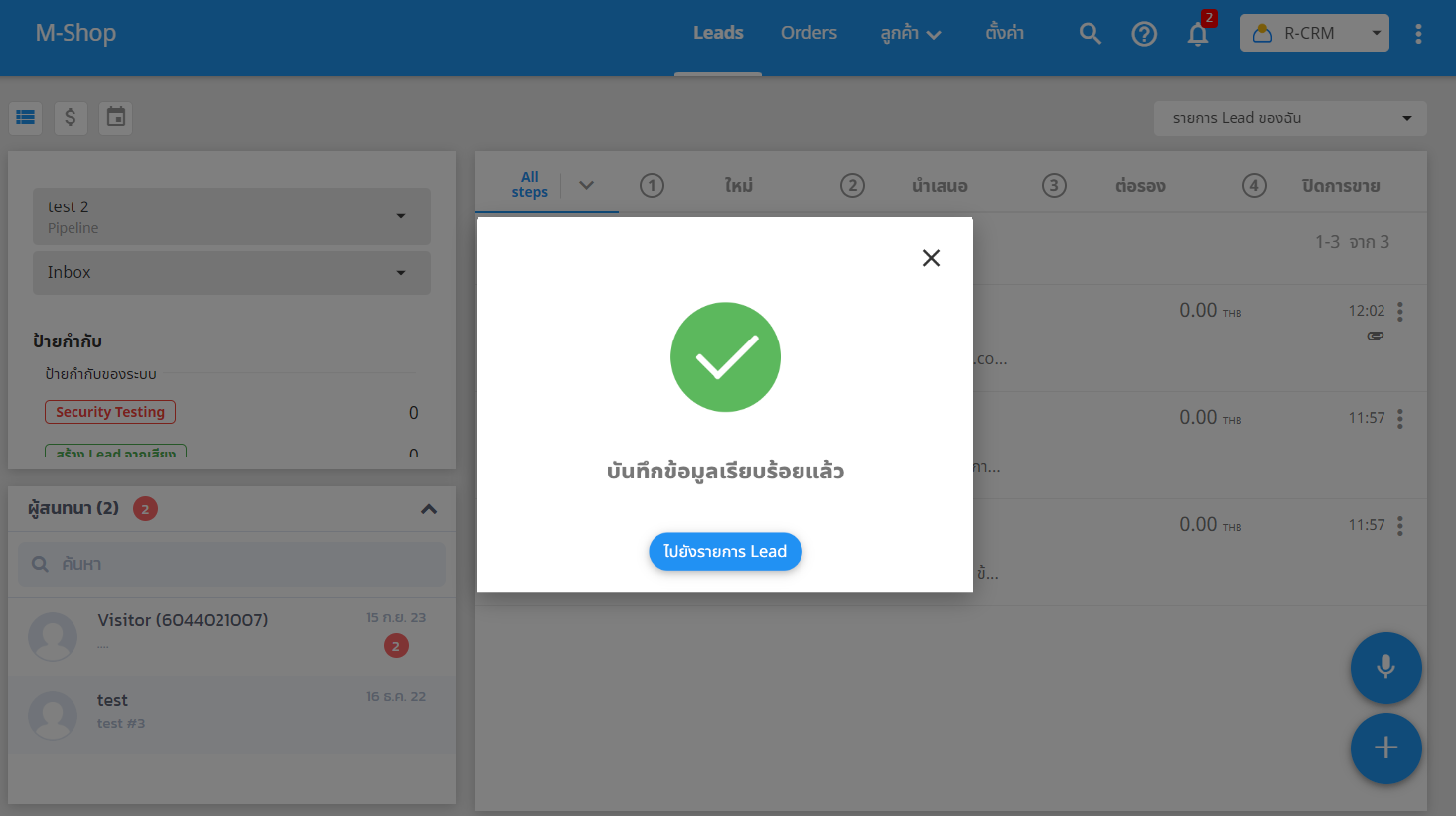Open the Inbox dropdown
This screenshot has height=816, width=1456.
231,273
